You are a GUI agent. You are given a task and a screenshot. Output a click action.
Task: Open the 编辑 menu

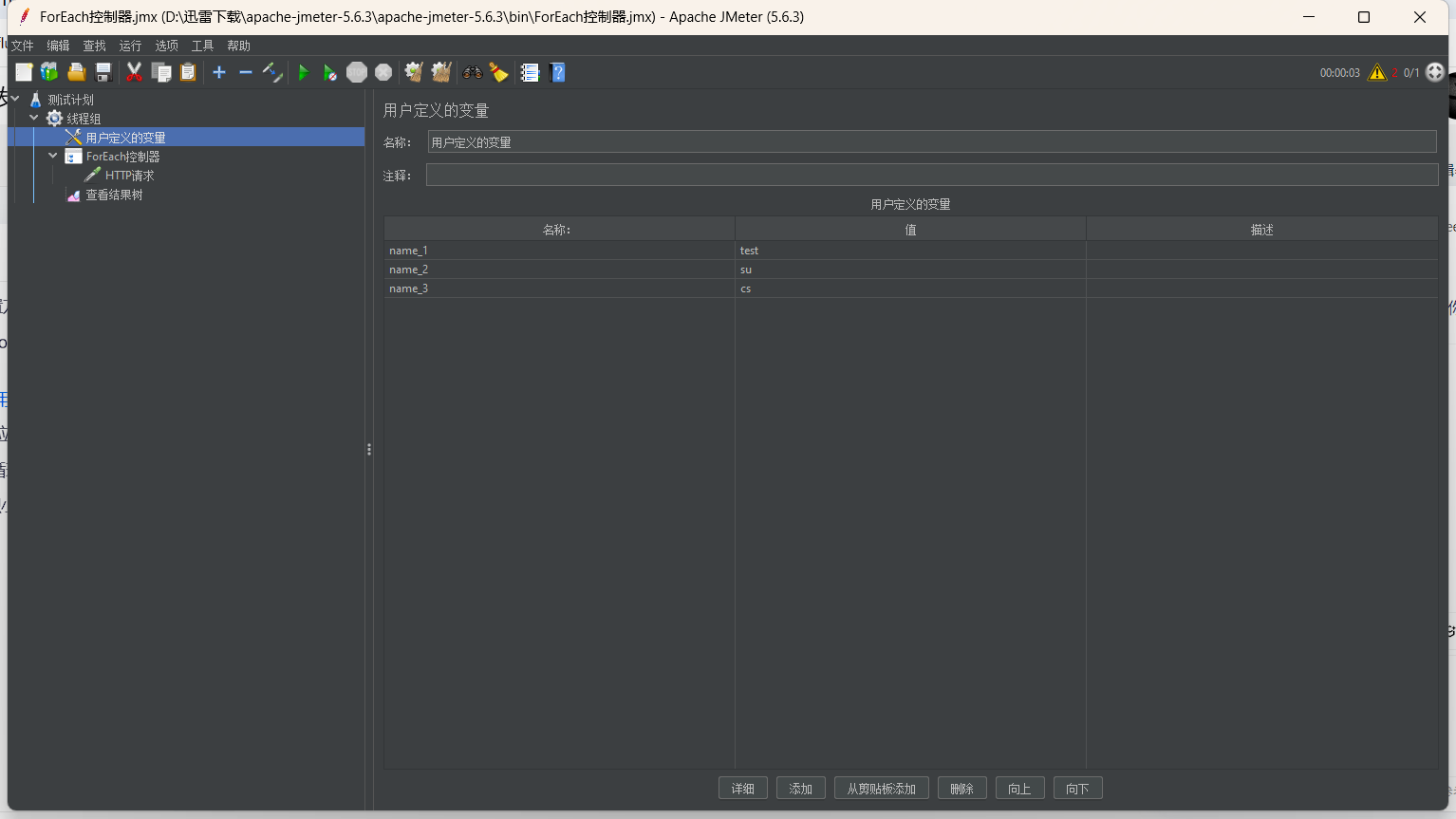58,46
